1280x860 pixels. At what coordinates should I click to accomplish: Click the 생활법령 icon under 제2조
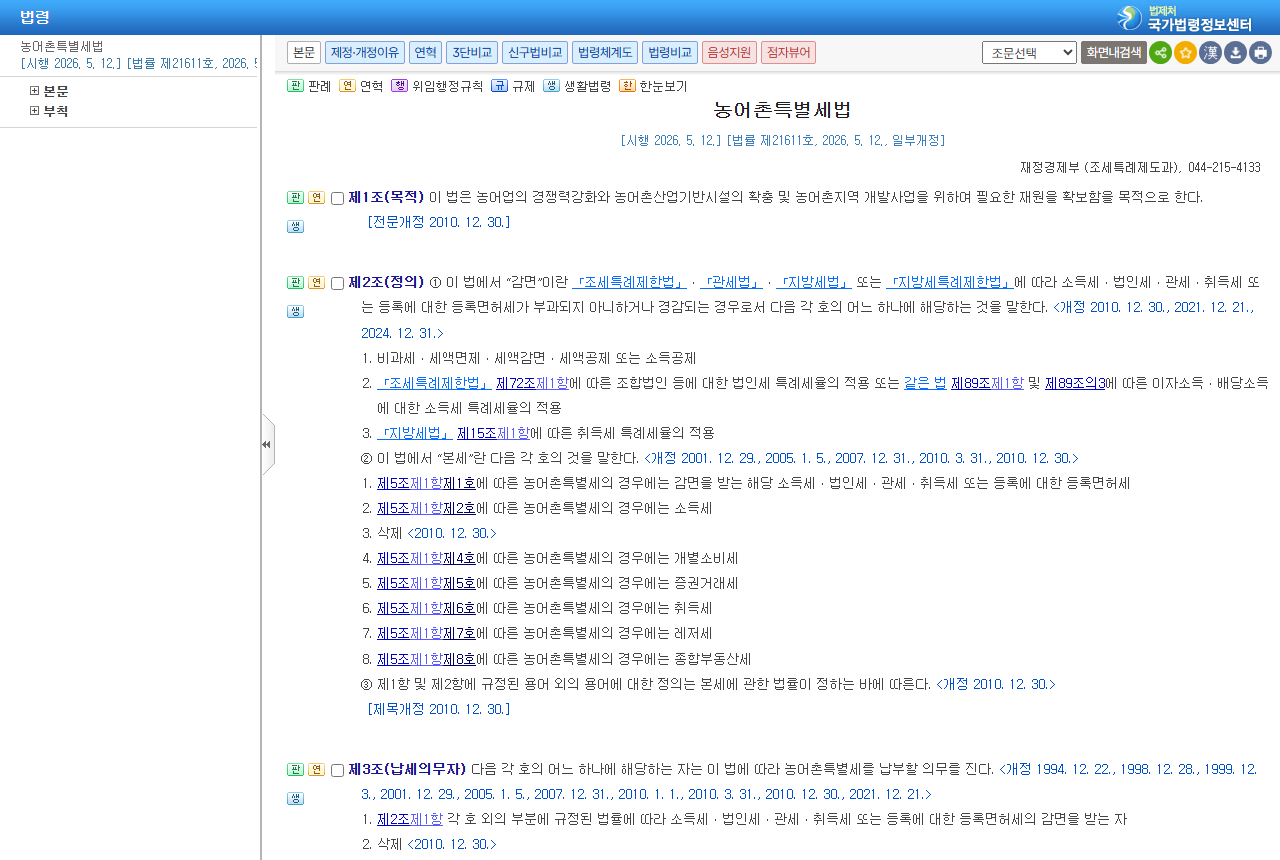[x=295, y=311]
